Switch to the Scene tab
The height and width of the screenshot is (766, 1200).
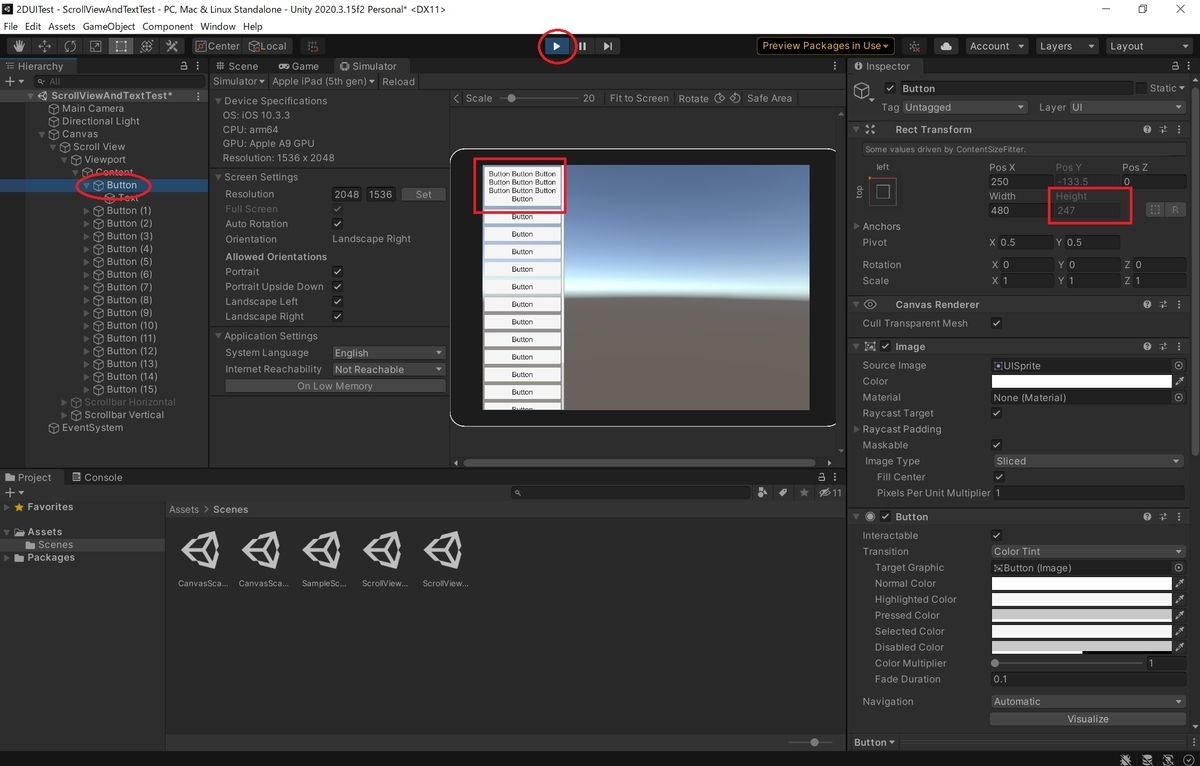236,66
